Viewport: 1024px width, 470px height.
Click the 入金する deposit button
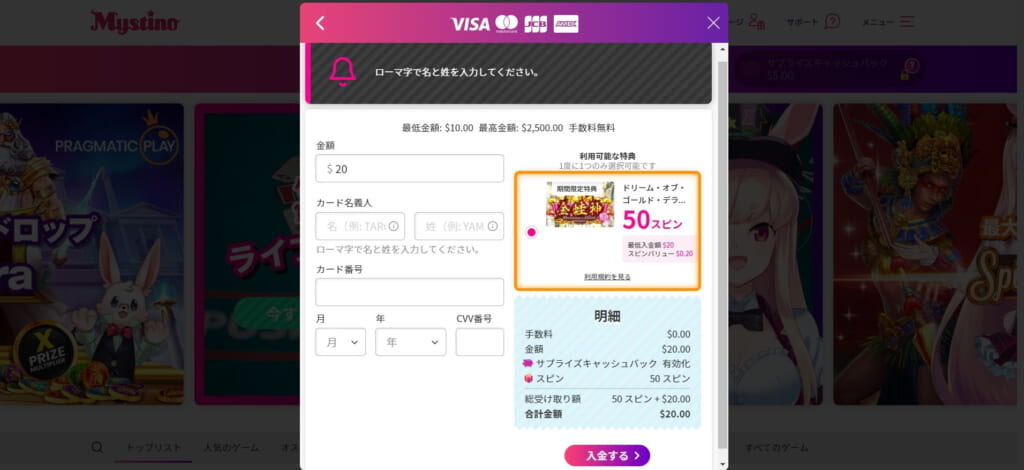click(x=607, y=456)
